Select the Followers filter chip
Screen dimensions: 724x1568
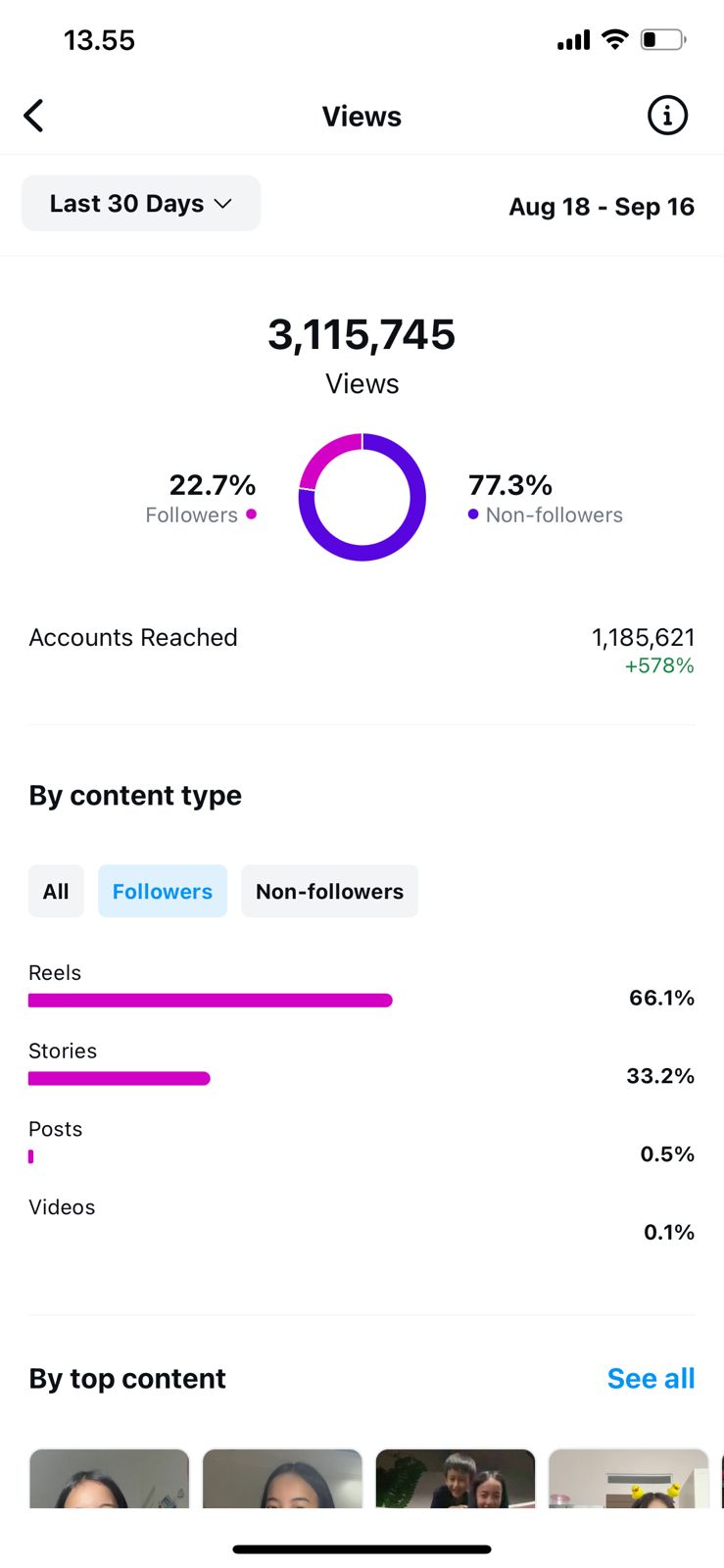point(163,892)
